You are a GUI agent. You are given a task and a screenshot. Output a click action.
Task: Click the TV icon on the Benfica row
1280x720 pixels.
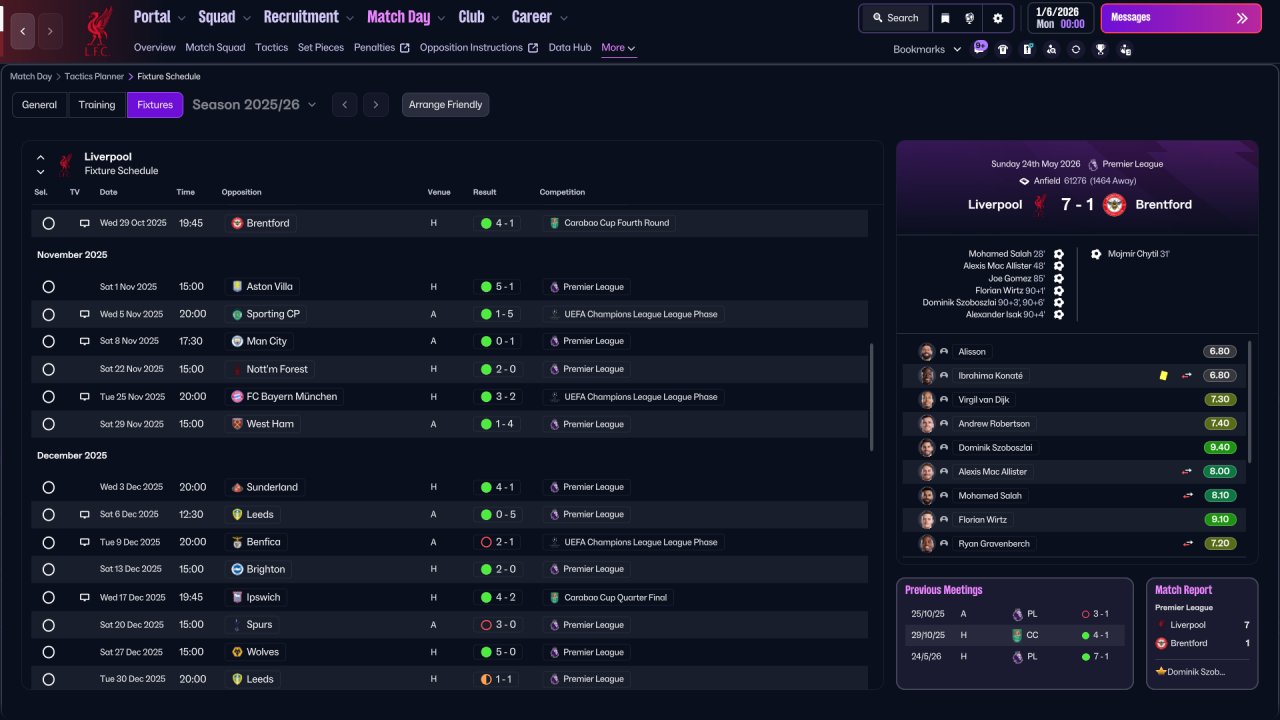pos(85,542)
